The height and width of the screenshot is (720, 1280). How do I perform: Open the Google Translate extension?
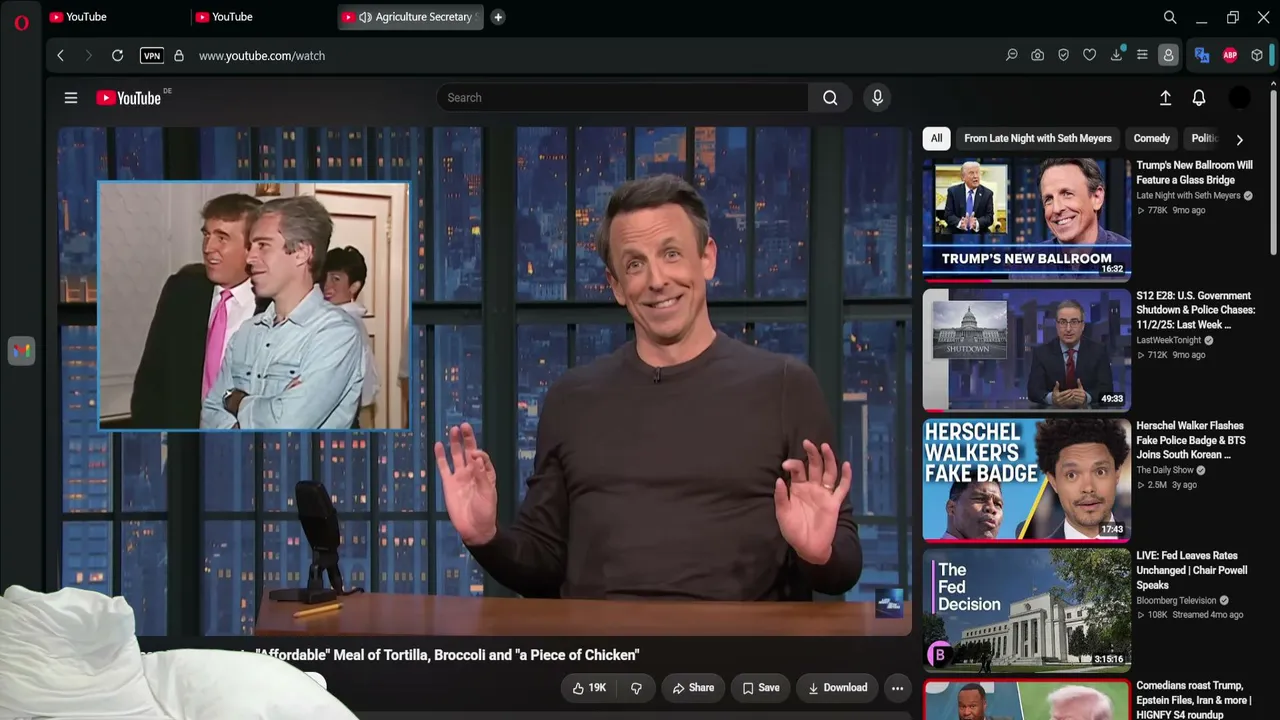point(1202,56)
